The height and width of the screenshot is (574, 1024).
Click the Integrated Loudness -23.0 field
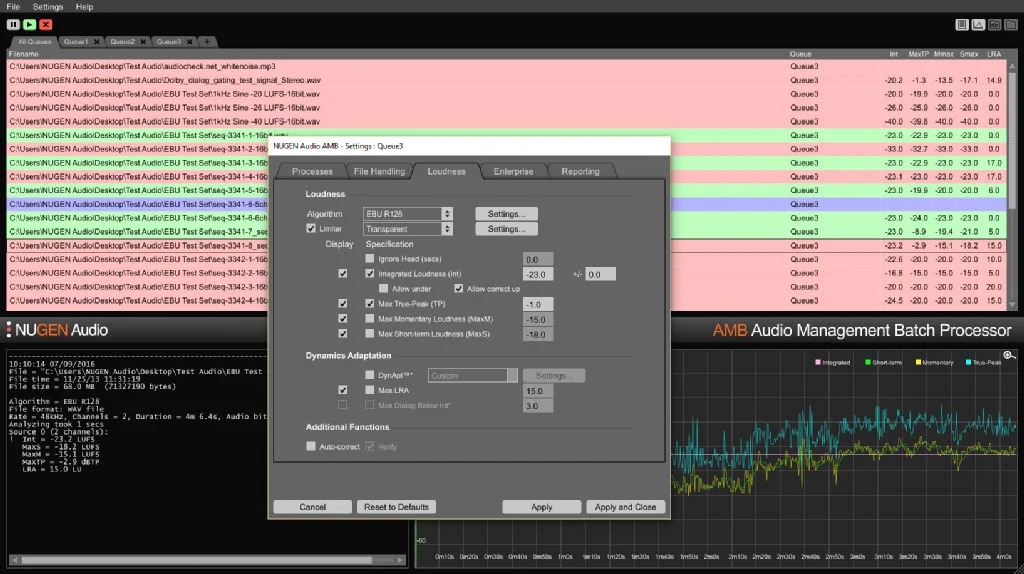538,274
